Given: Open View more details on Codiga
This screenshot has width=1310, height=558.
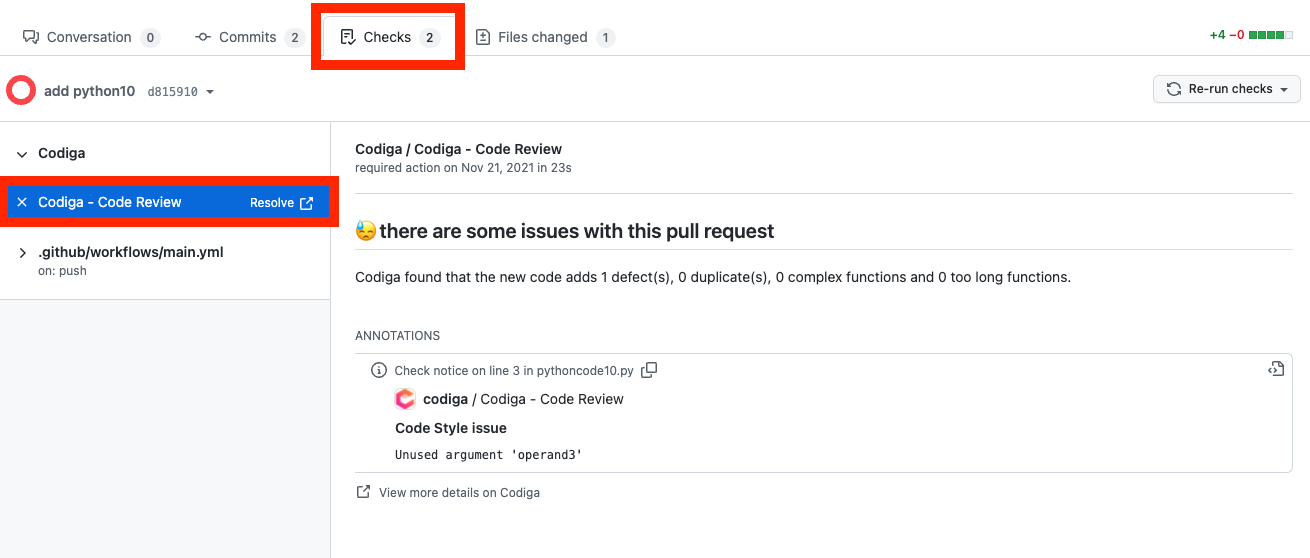Looking at the screenshot, I should coord(459,492).
